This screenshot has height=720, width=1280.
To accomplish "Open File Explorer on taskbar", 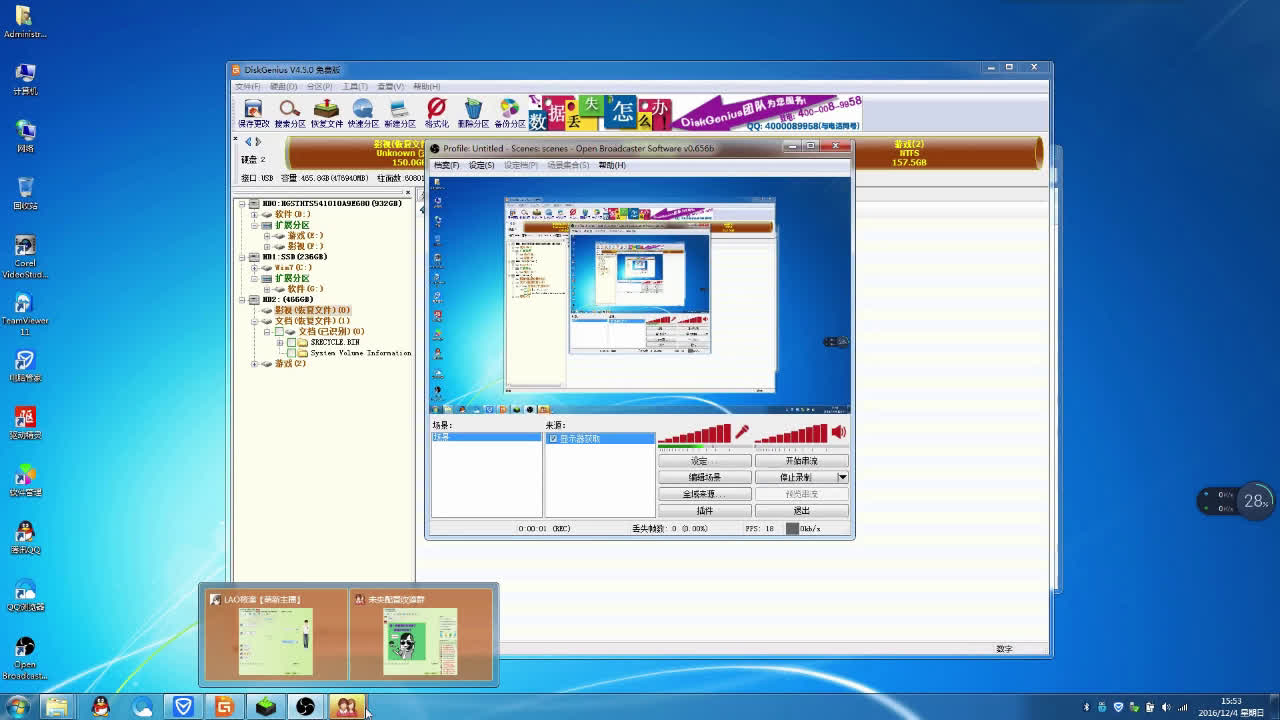I will pyautogui.click(x=57, y=707).
